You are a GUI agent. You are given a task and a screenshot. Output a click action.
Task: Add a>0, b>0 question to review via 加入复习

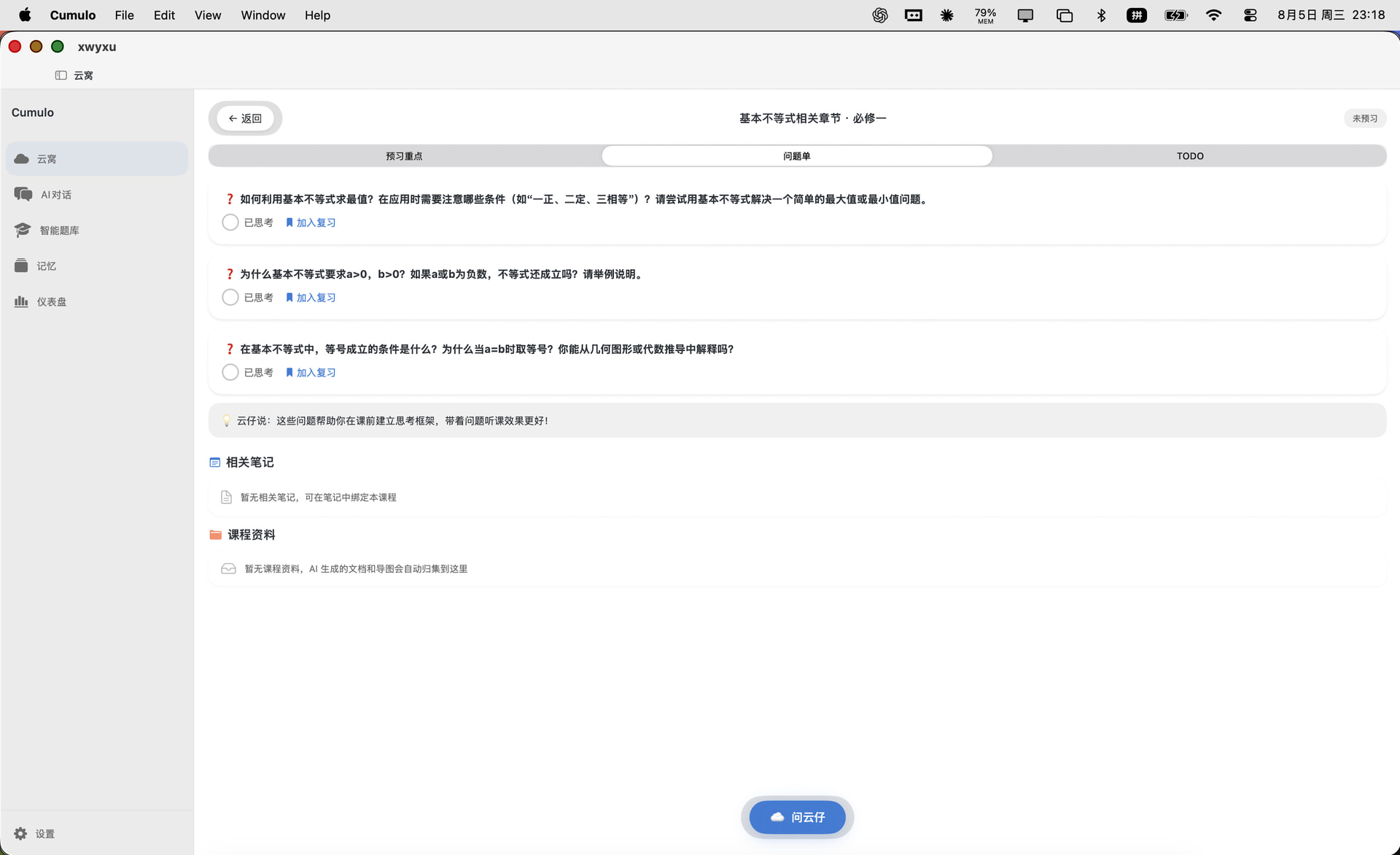311,298
